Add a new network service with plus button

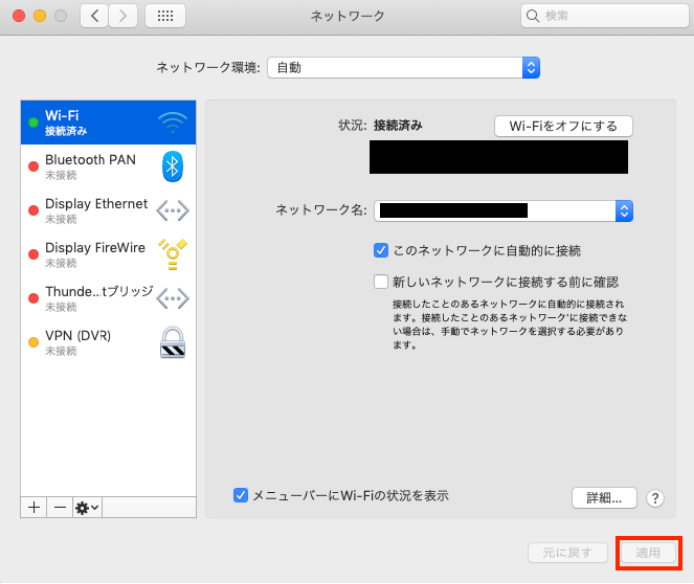(34, 507)
